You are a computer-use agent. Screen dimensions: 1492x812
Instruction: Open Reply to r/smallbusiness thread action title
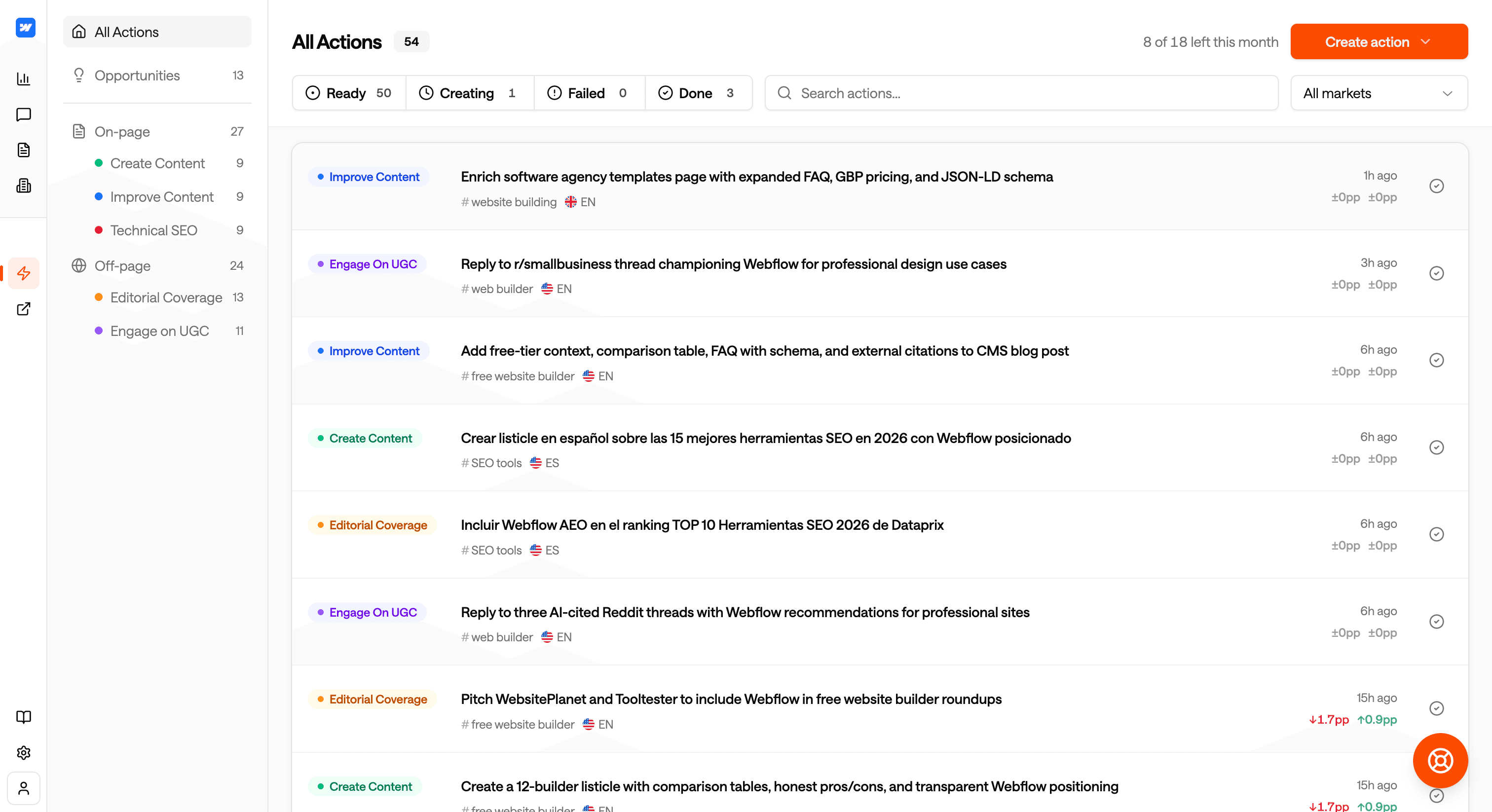pos(733,264)
